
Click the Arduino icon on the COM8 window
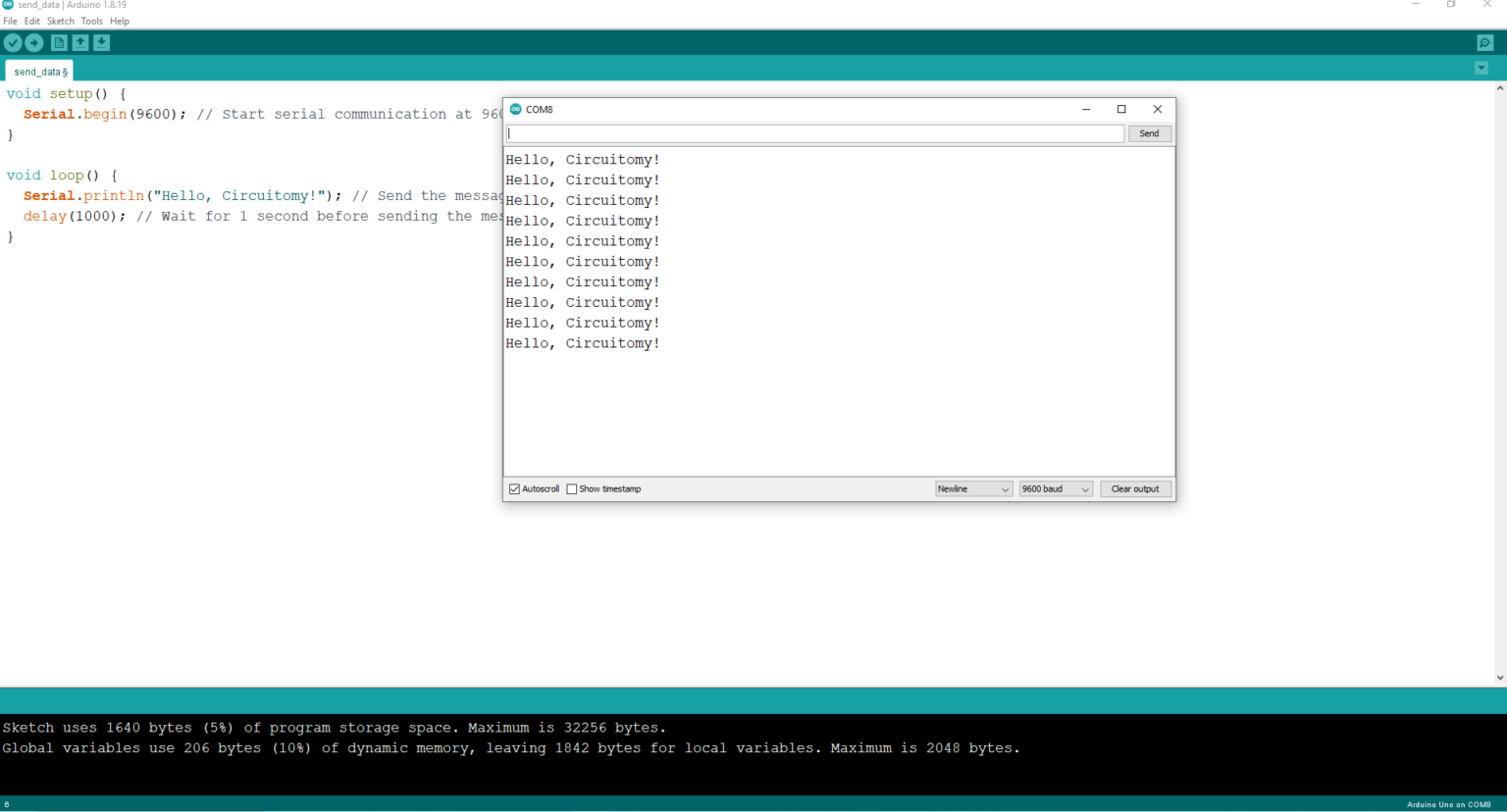coord(514,109)
